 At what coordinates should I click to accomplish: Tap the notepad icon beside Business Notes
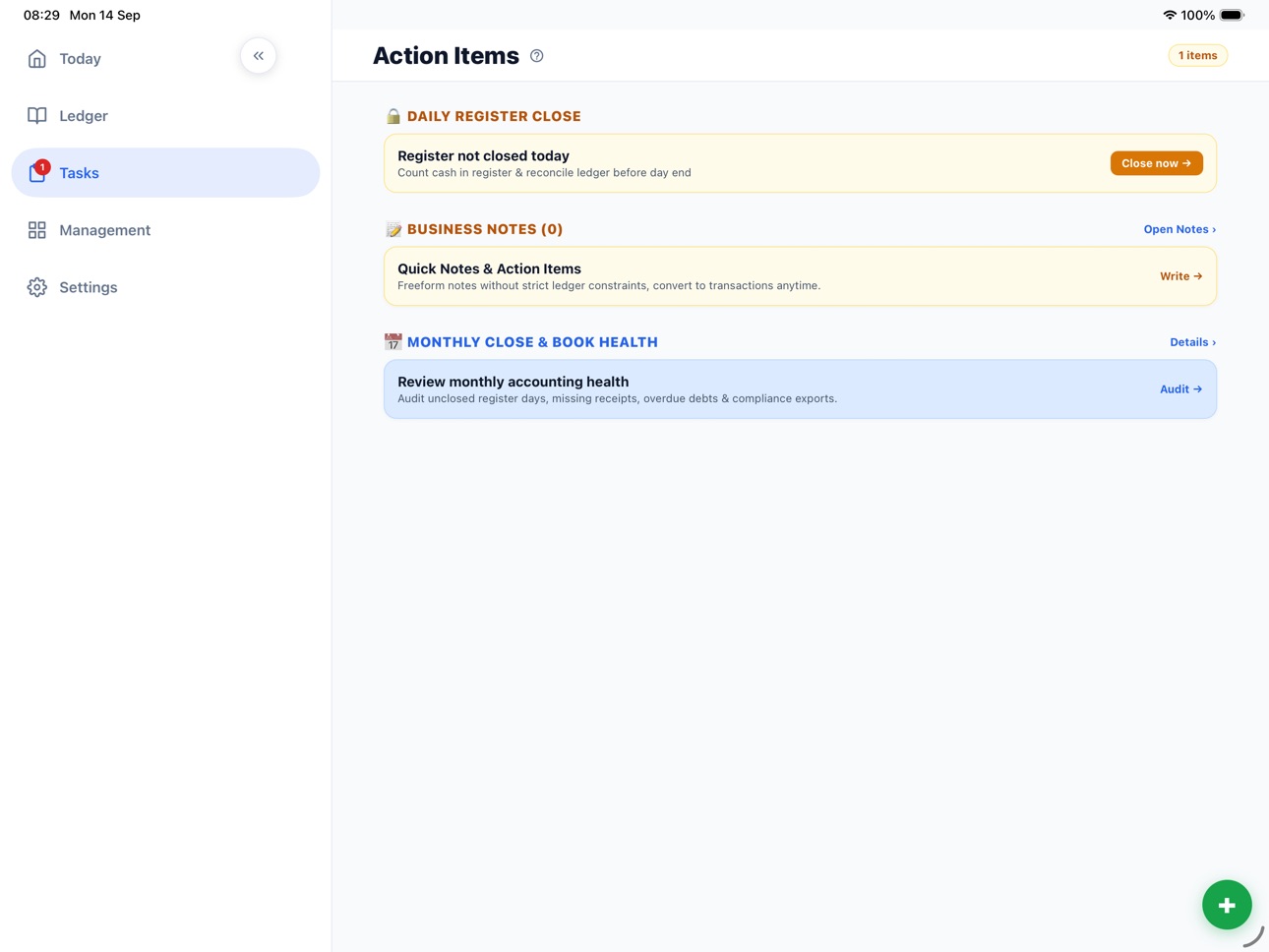(x=393, y=229)
